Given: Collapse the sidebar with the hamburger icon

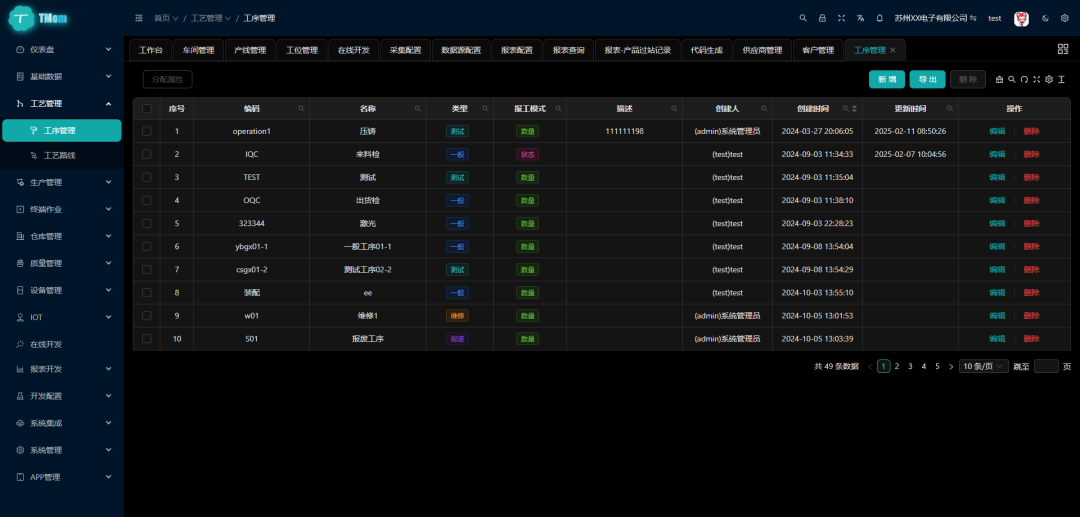Looking at the screenshot, I should (x=139, y=18).
